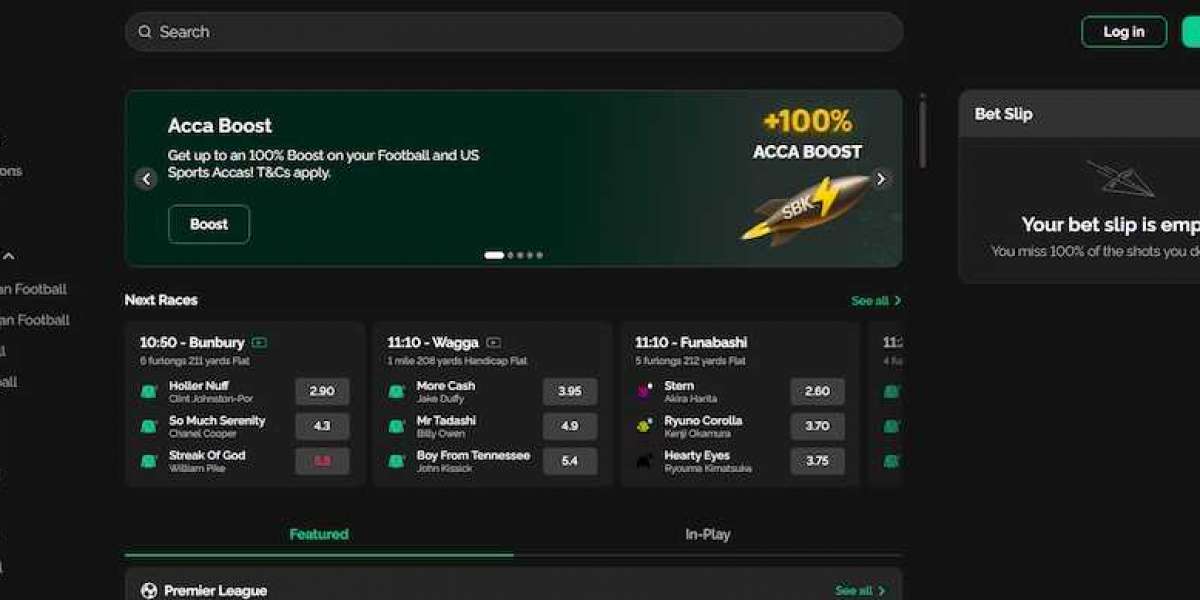
Task: Click the Log in button
Action: (1124, 32)
